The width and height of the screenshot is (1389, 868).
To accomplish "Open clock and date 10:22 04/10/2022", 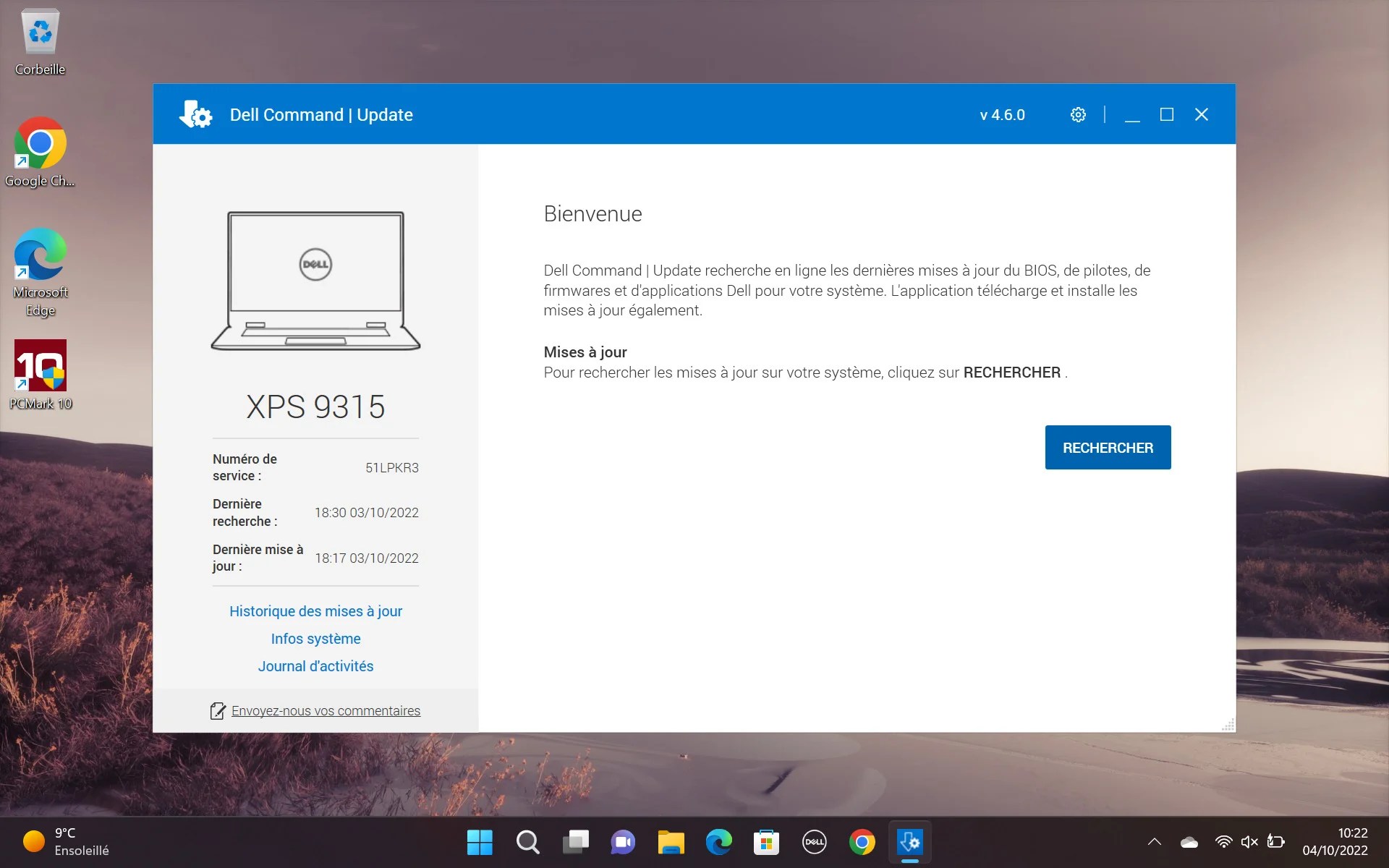I will pyautogui.click(x=1335, y=842).
